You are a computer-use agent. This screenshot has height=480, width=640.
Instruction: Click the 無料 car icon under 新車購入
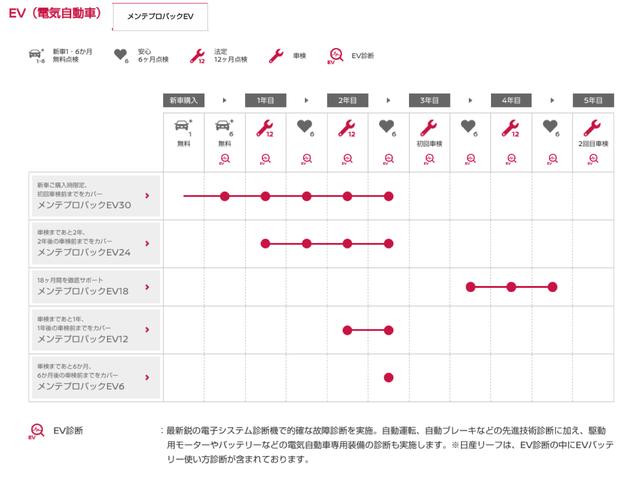[x=183, y=127]
